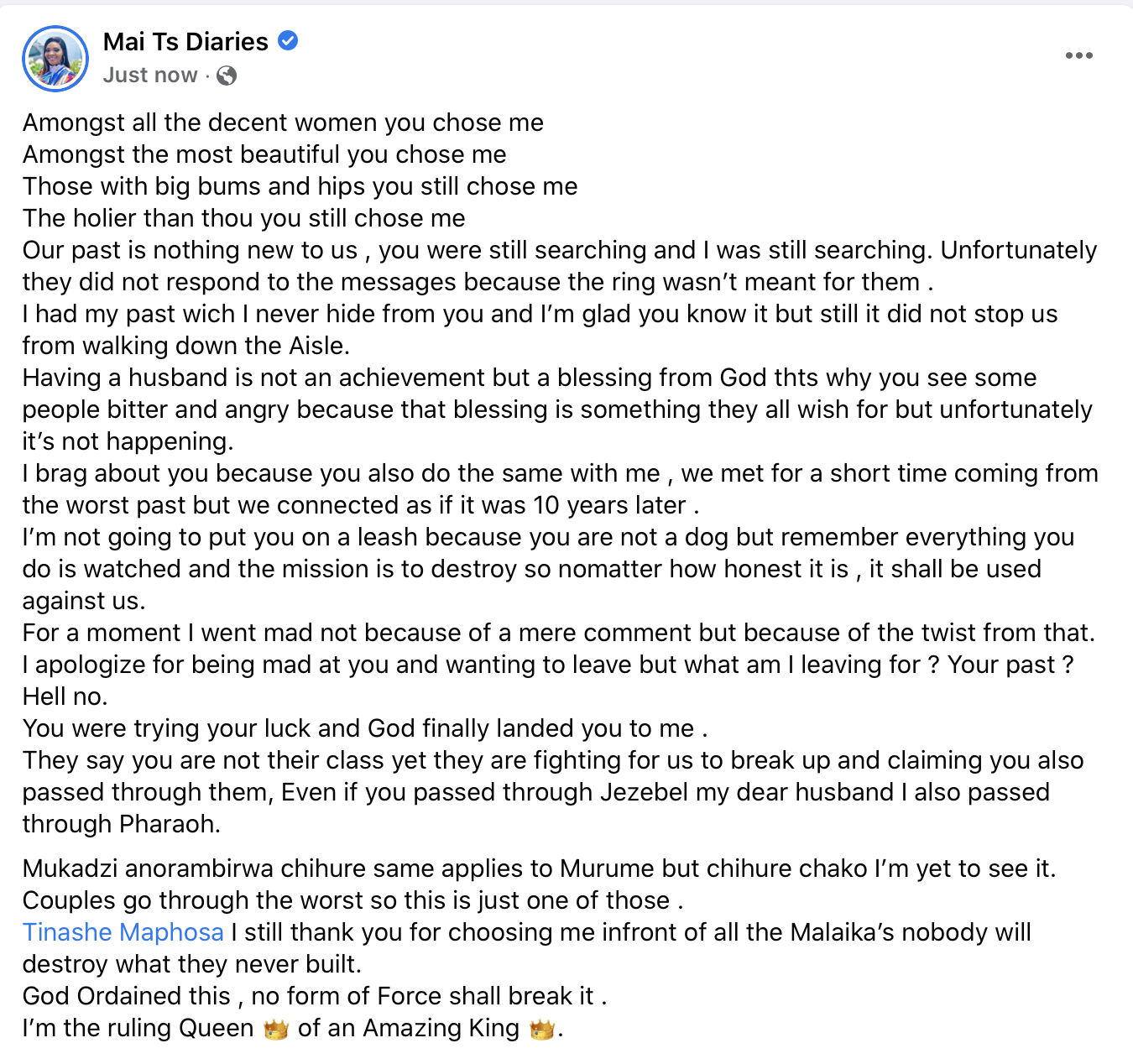
Task: Open Mai Ts Diaries profile picture
Action: (x=55, y=58)
